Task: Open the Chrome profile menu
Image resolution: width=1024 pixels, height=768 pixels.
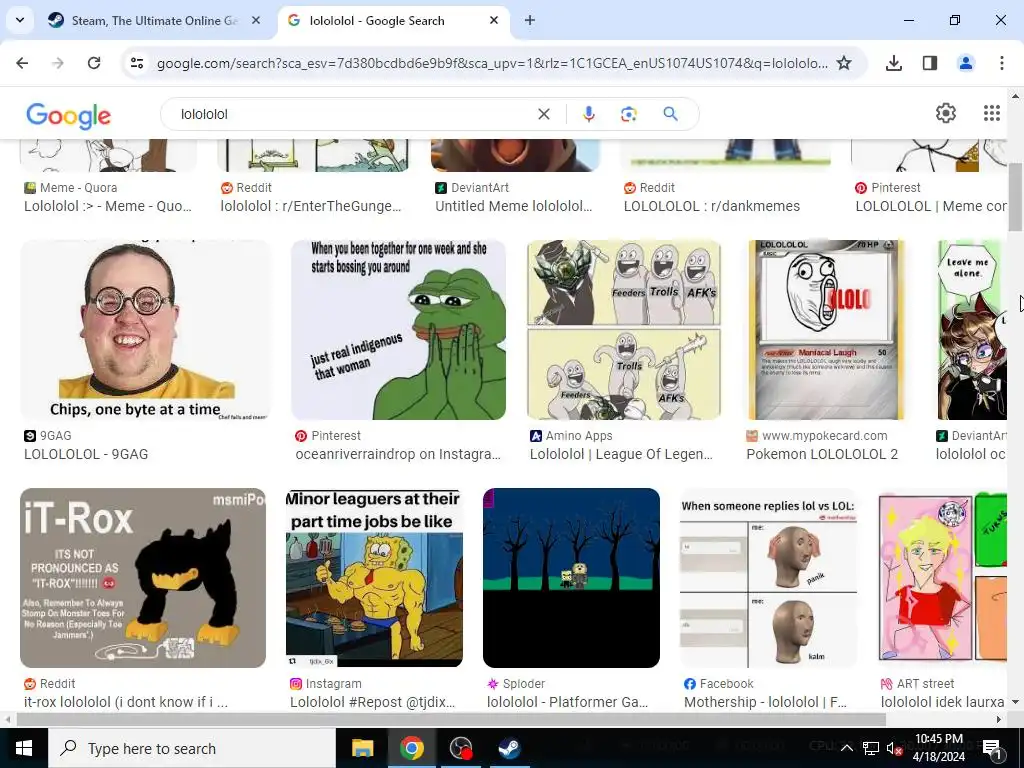Action: click(x=966, y=63)
